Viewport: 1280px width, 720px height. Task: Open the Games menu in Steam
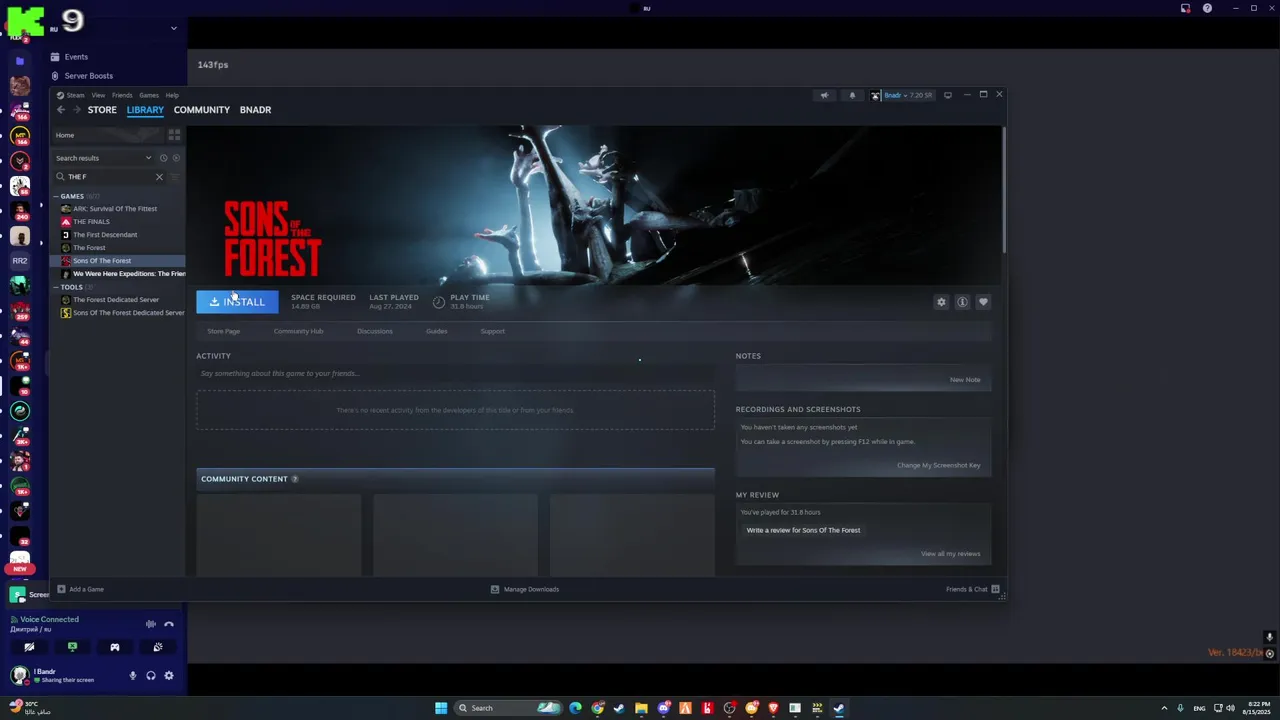click(x=148, y=95)
